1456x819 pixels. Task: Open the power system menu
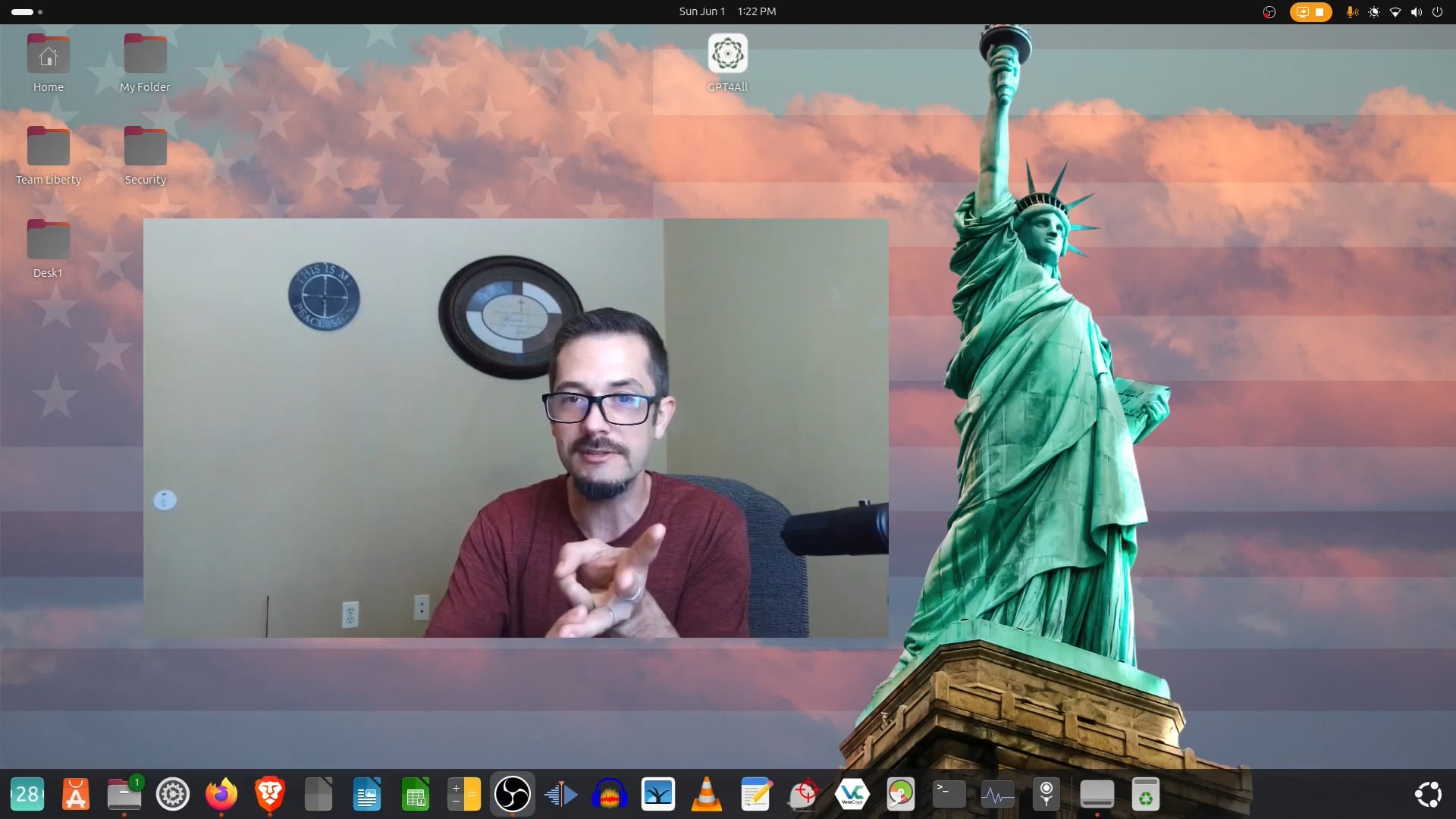(x=1437, y=12)
